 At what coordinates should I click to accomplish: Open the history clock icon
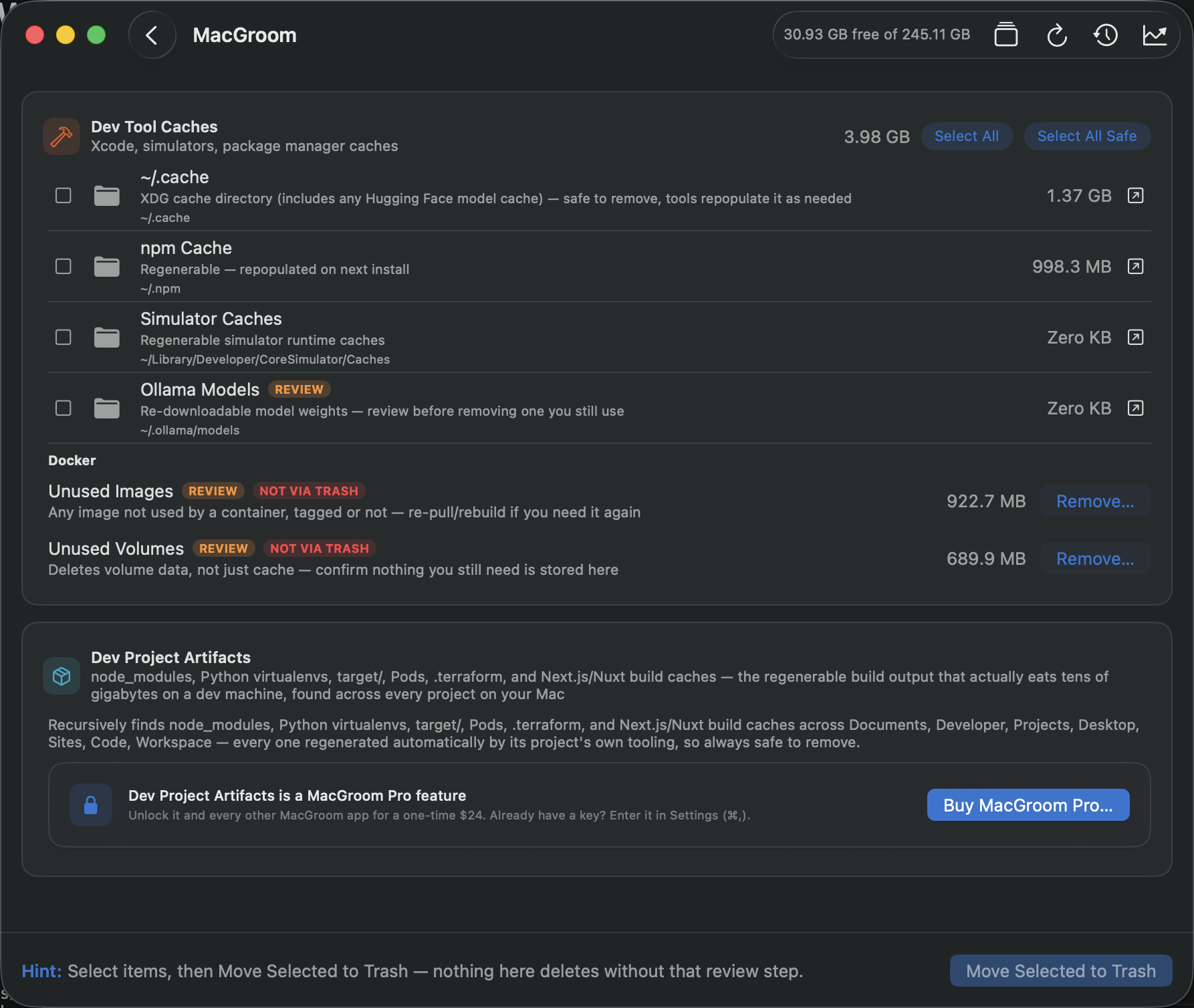coord(1106,35)
